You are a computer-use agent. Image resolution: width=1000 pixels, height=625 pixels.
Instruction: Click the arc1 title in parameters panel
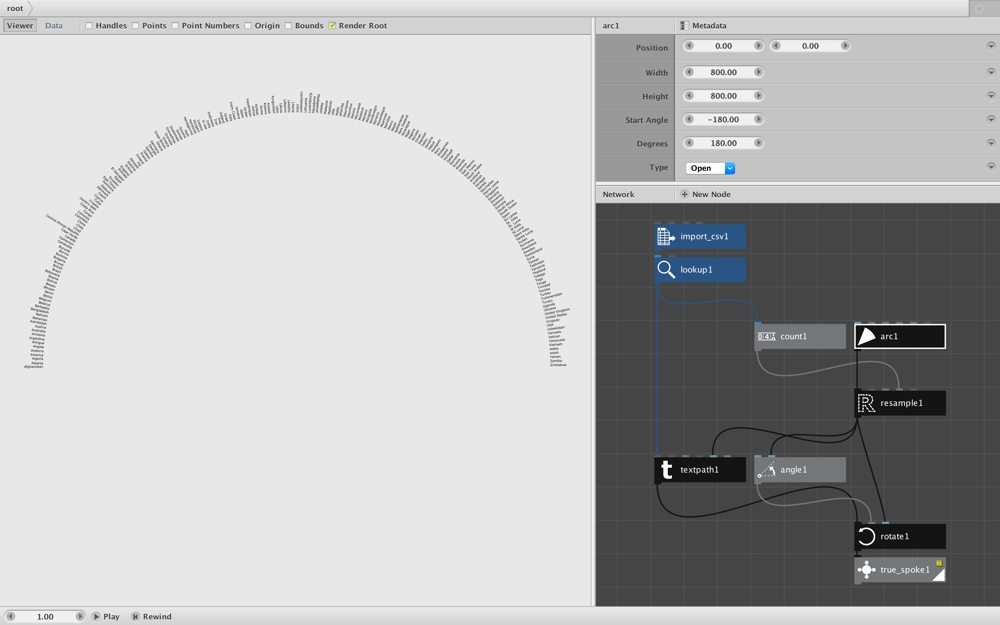tap(610, 26)
